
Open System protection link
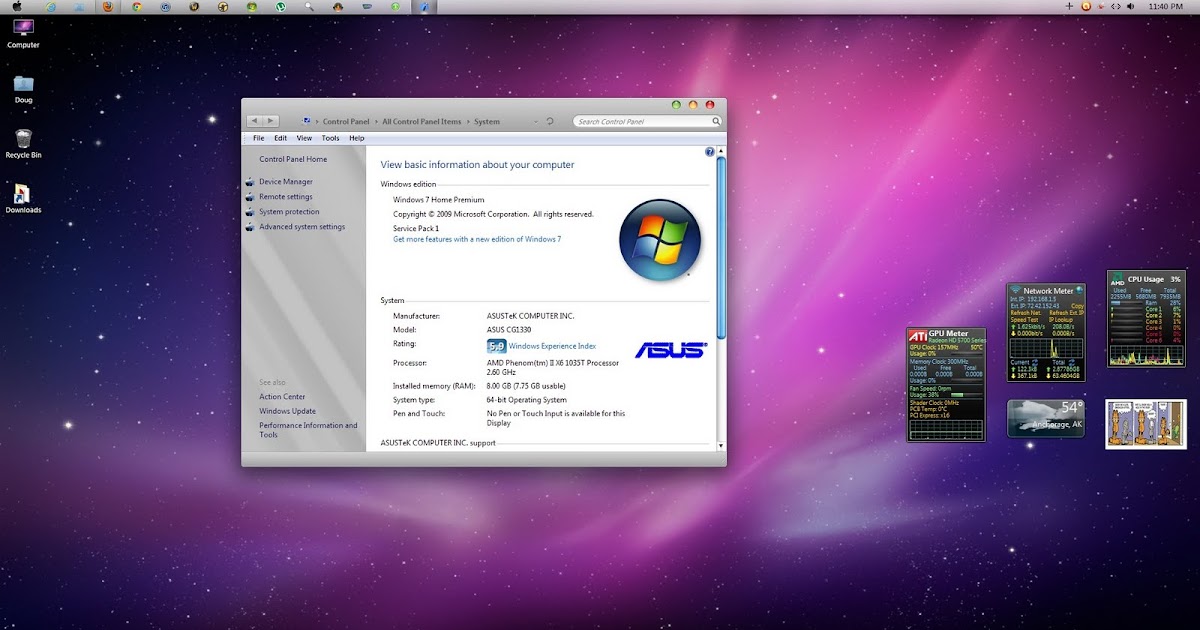(289, 212)
